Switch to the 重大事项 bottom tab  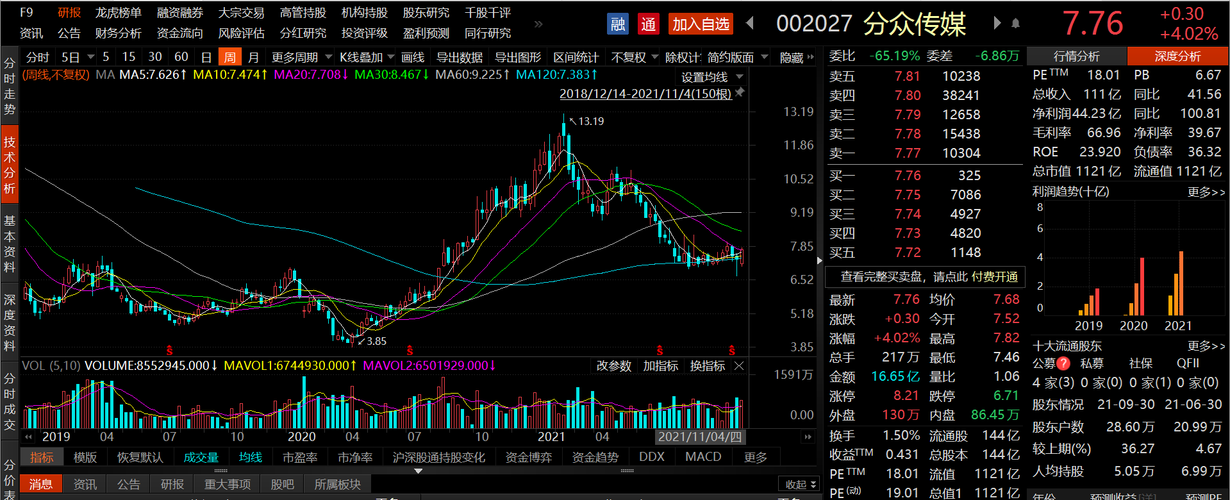click(x=229, y=484)
